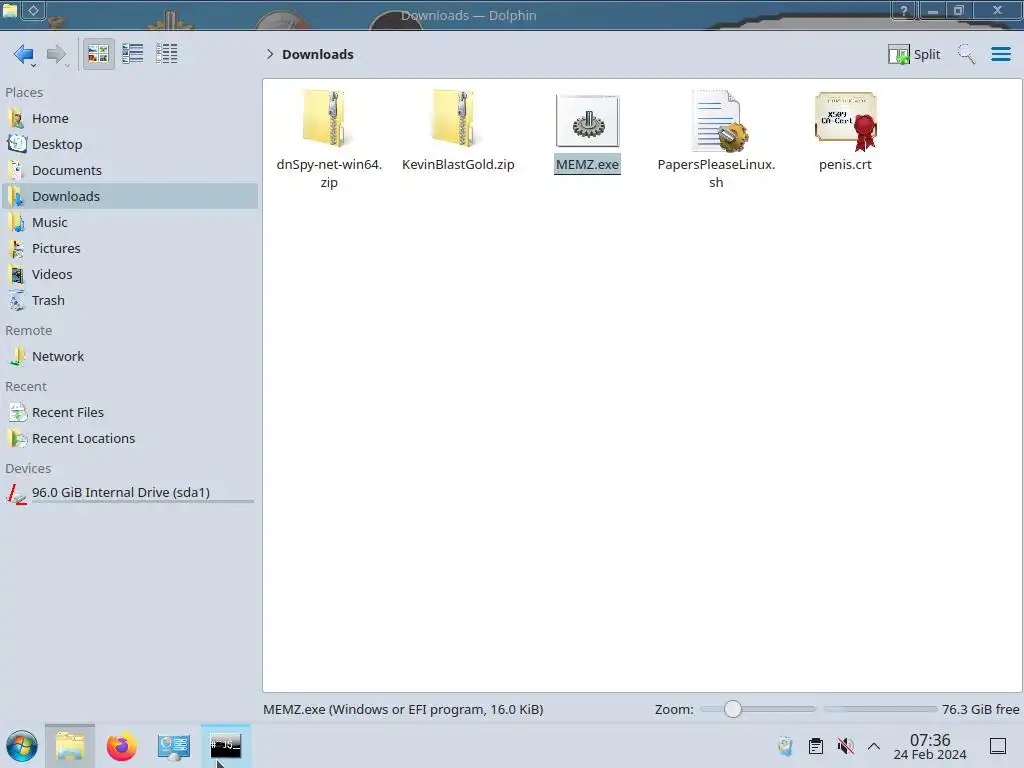Click the MEMZ.exe file name label
Viewport: 1024px width, 768px height.
click(x=587, y=165)
